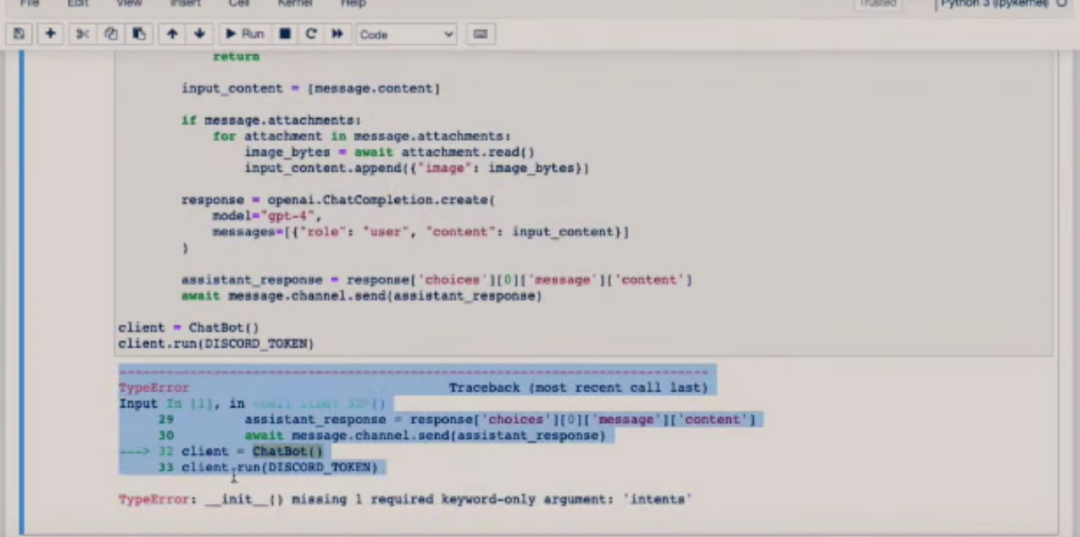Cut the selected cell with scissors icon

click(82, 34)
